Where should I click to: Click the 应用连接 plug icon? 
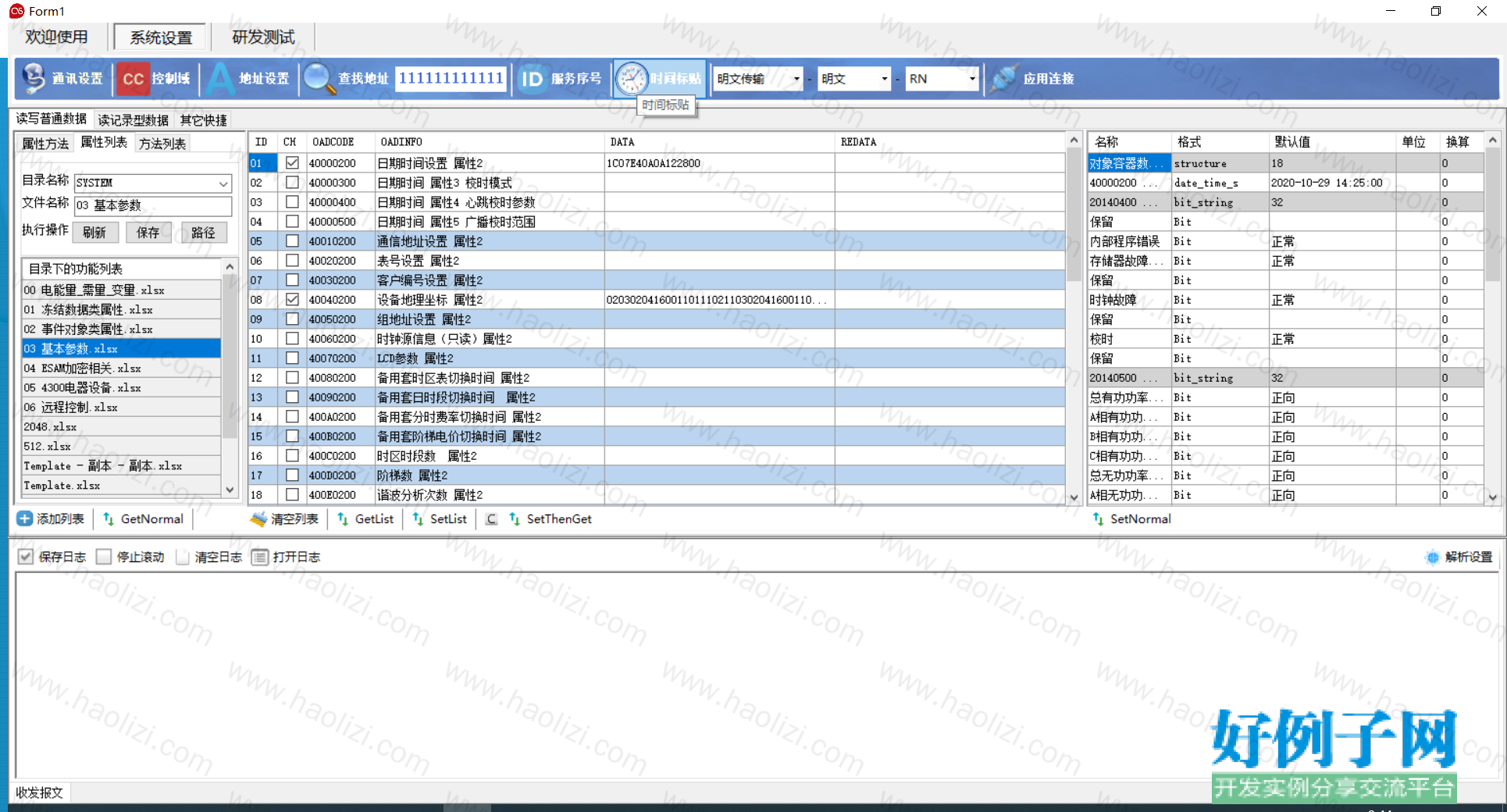[x=1004, y=78]
